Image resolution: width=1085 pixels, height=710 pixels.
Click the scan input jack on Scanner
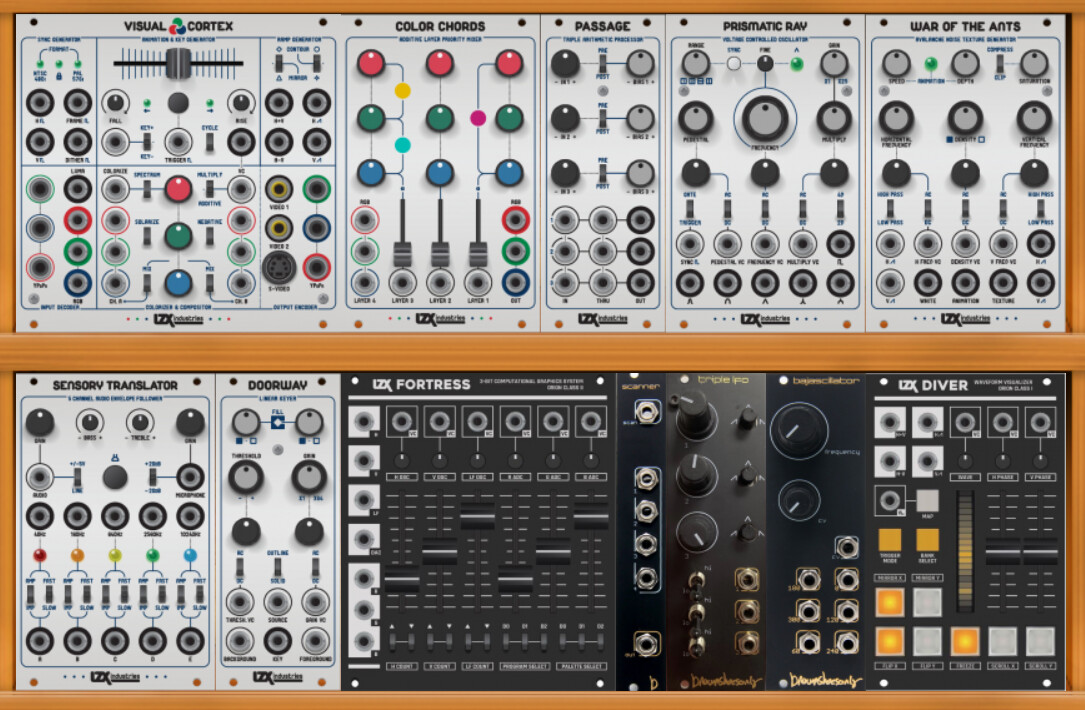[x=647, y=413]
